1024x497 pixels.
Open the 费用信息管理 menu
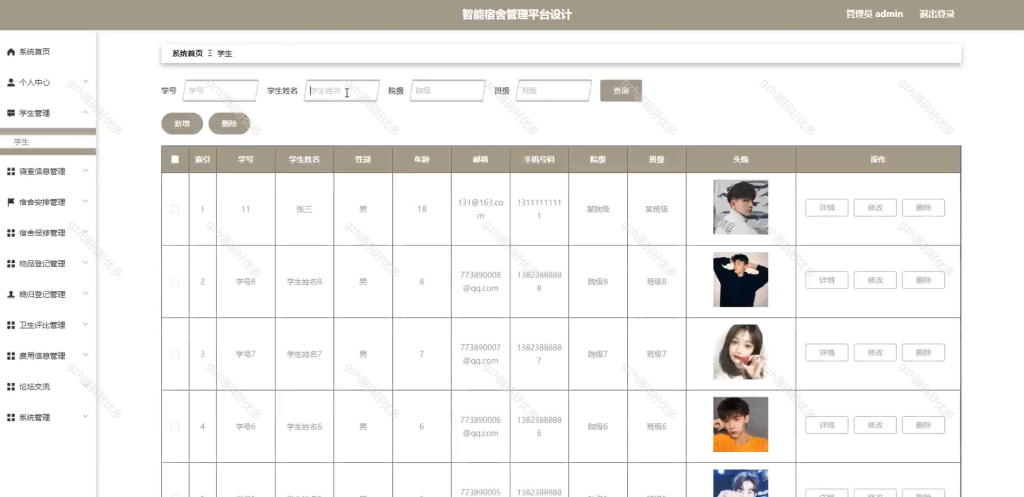click(48, 356)
